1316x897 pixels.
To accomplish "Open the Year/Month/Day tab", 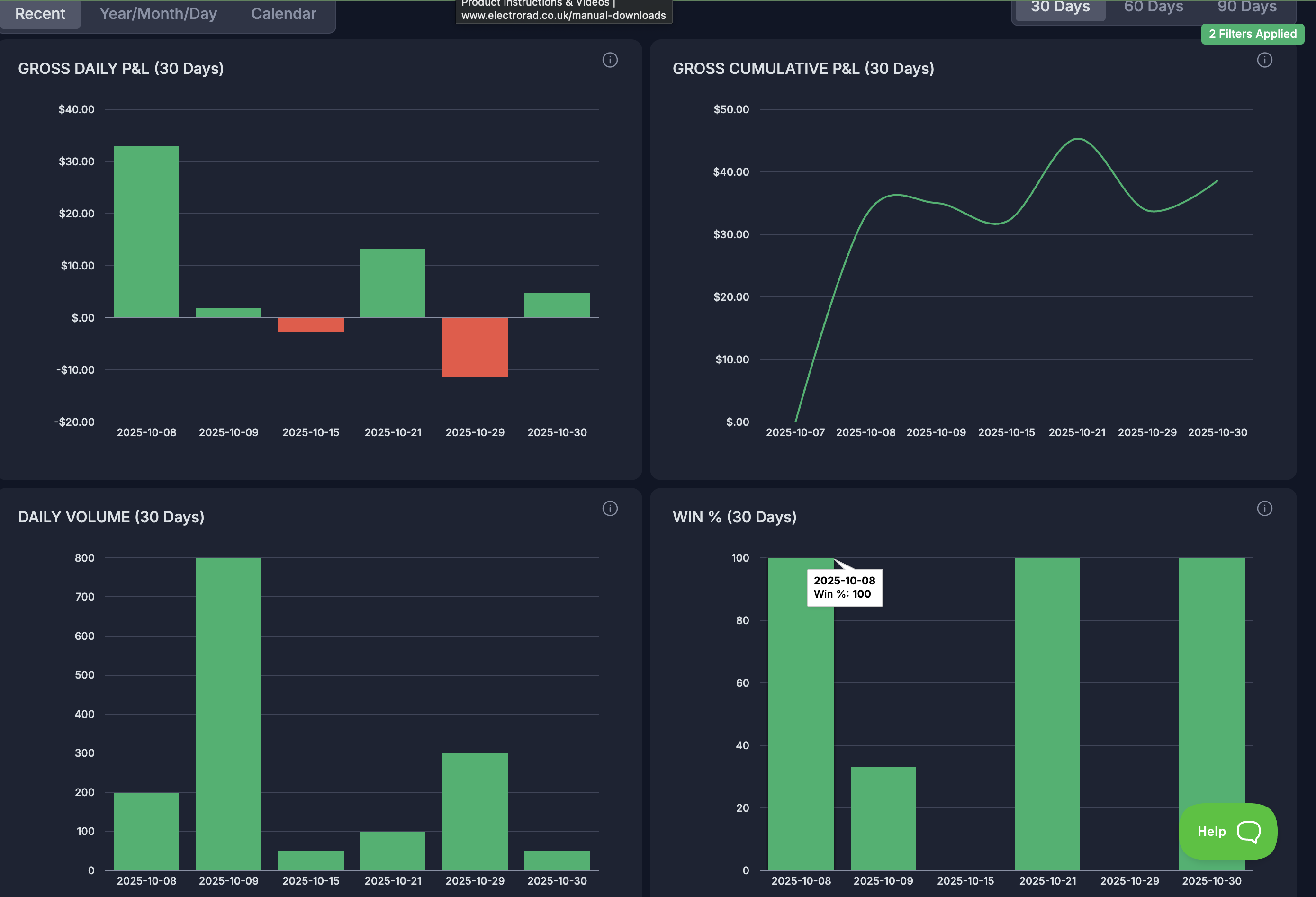I will (158, 14).
